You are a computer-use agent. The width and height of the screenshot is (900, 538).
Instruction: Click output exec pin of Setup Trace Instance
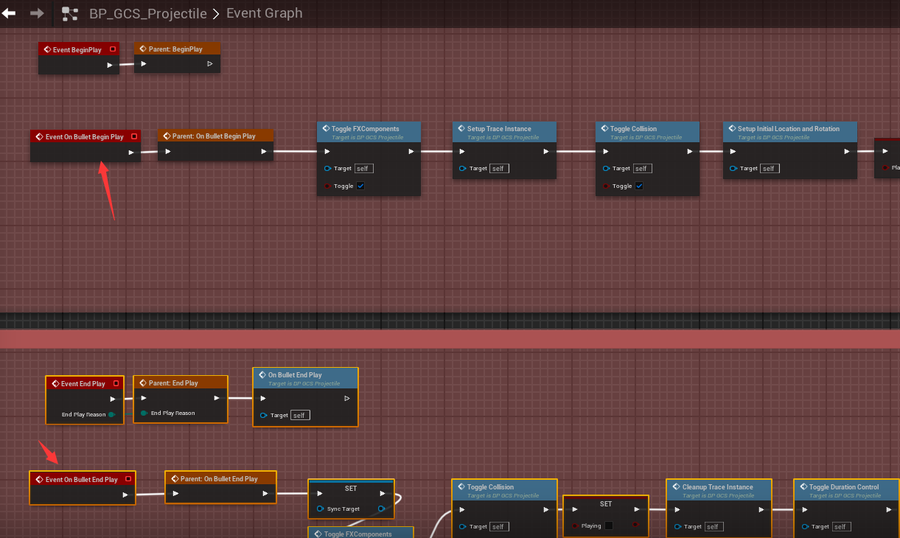click(x=546, y=152)
